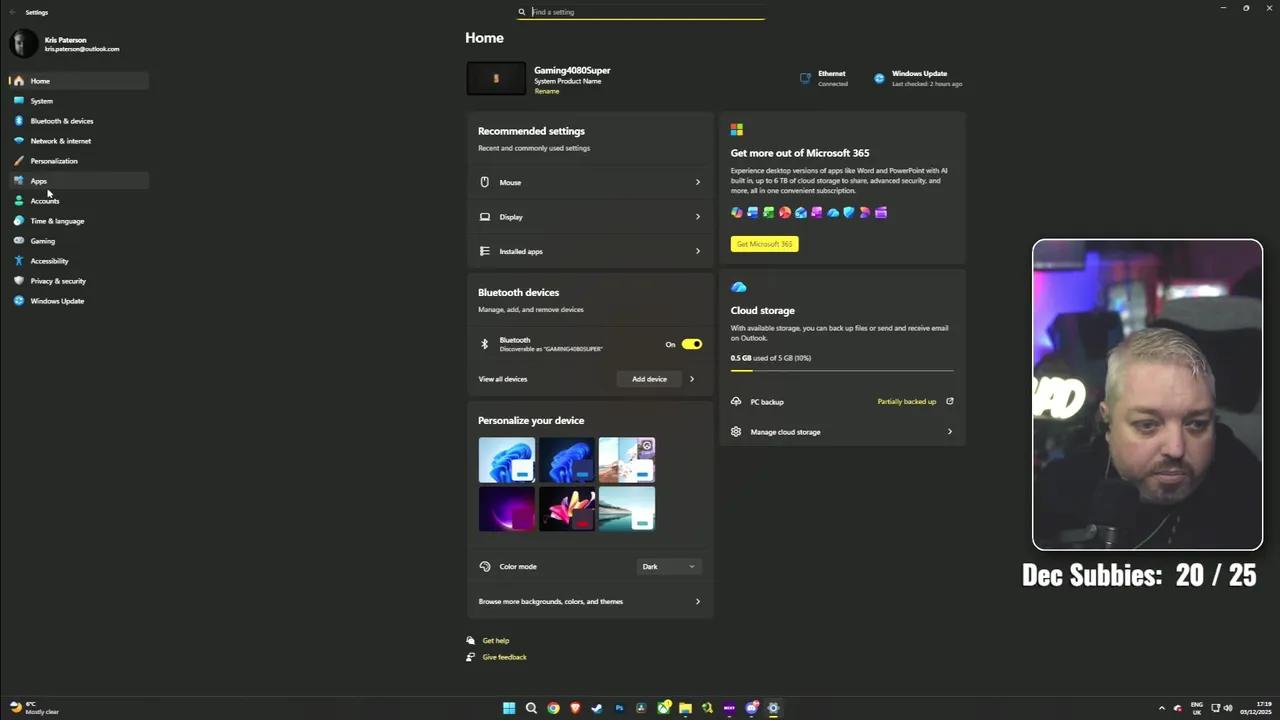The height and width of the screenshot is (720, 1280).
Task: Click the back arrow in Settings title bar
Action: click(12, 12)
